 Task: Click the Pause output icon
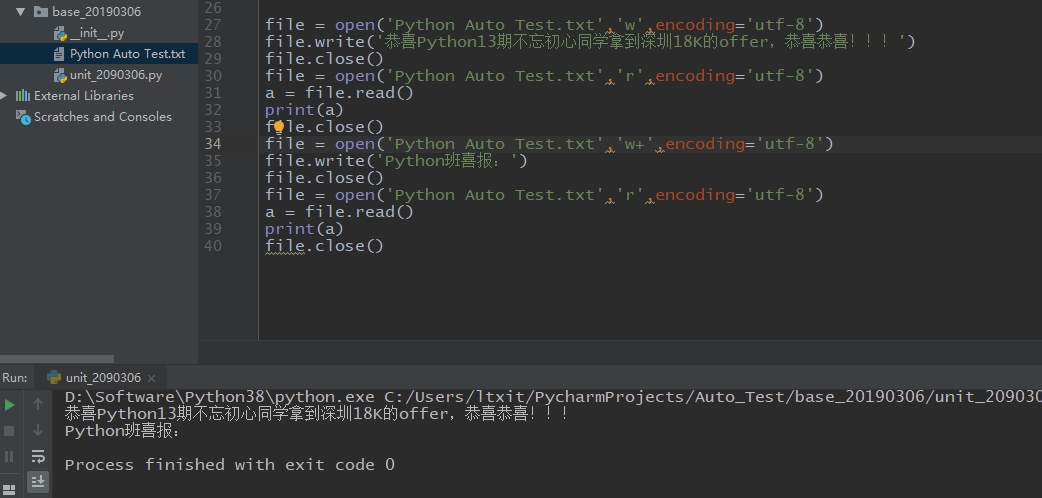click(10, 456)
